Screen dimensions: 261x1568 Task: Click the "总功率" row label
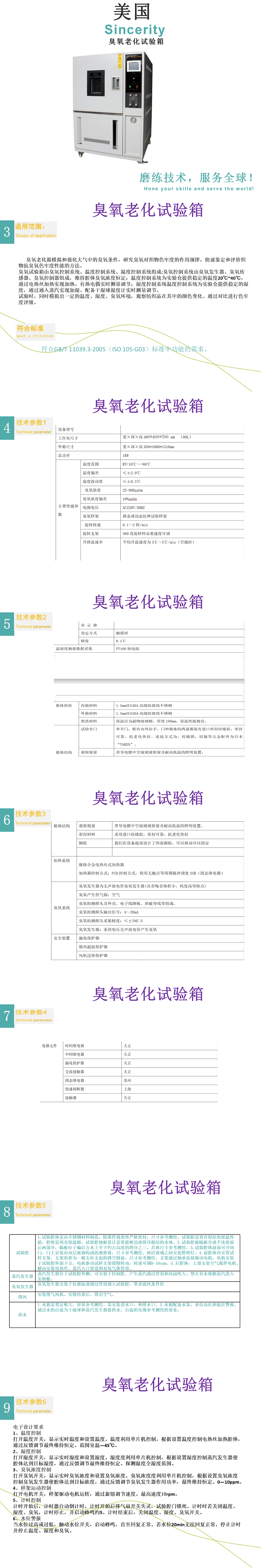click(x=64, y=455)
